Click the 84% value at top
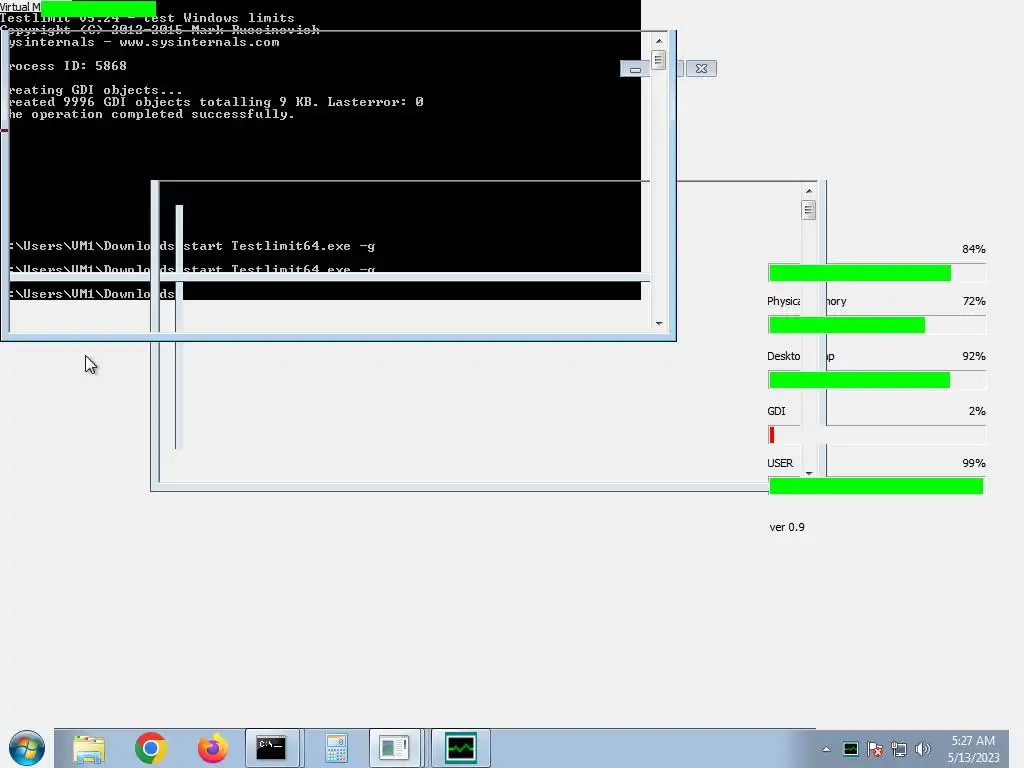The image size is (1024, 768). [x=974, y=249]
